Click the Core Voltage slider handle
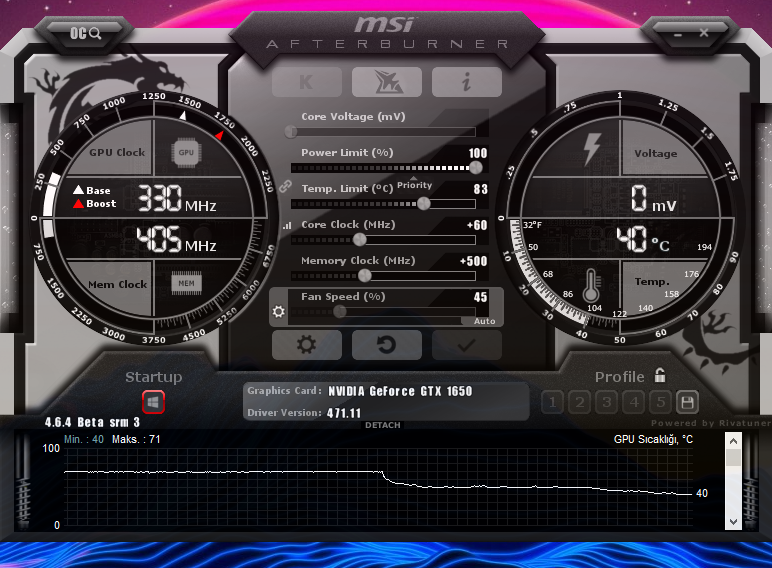The height and width of the screenshot is (568, 772). 291,131
